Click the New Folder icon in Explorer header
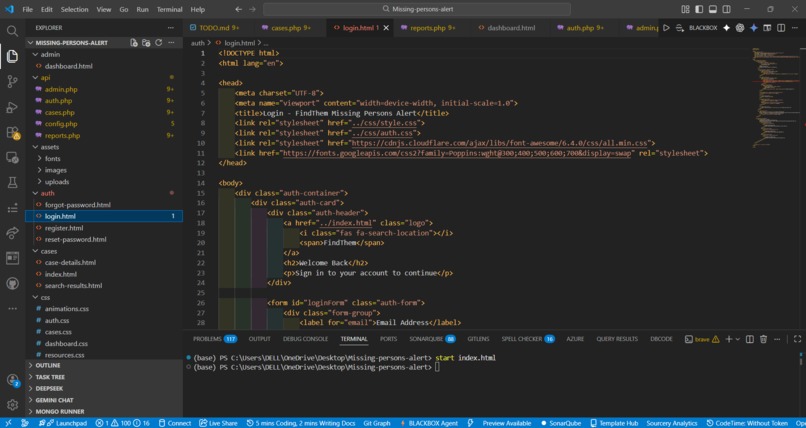 pos(146,43)
